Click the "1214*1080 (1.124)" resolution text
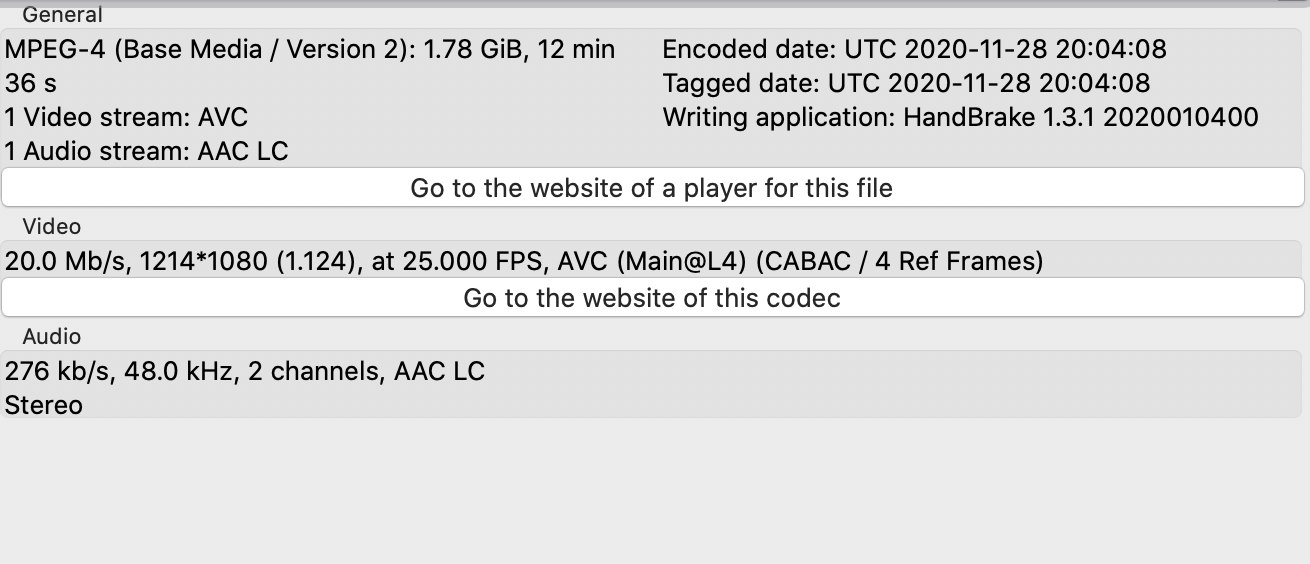 point(249,261)
